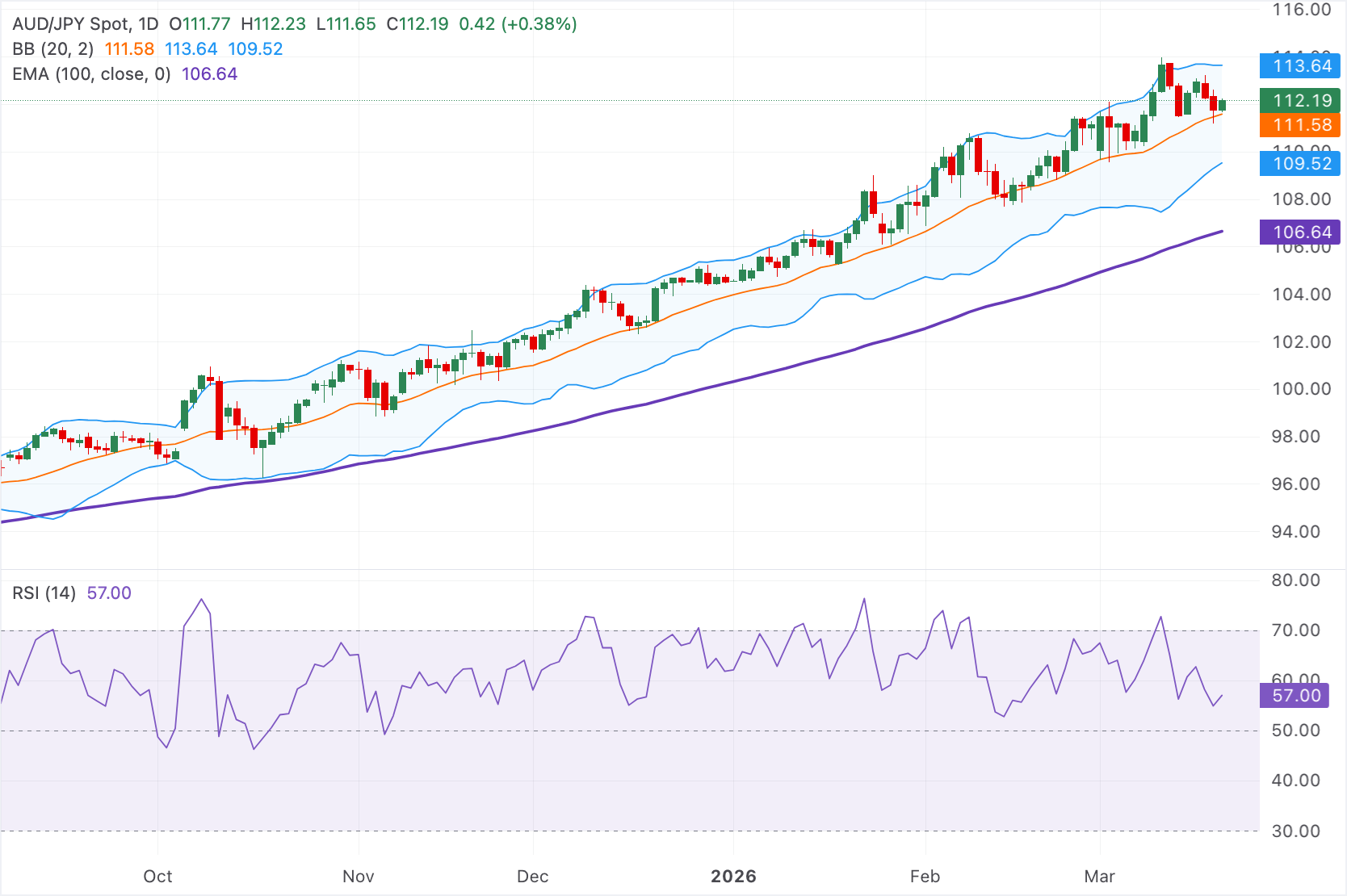The height and width of the screenshot is (896, 1347).
Task: Click the 2026 label on the time axis
Action: pyautogui.click(x=735, y=876)
